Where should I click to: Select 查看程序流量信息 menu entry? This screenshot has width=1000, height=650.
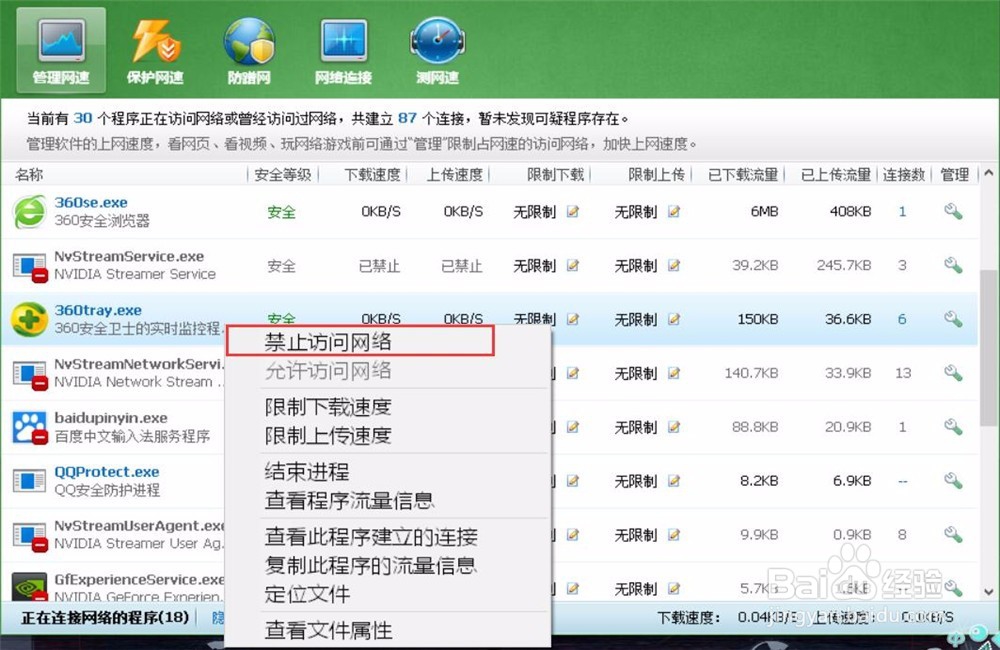point(349,501)
